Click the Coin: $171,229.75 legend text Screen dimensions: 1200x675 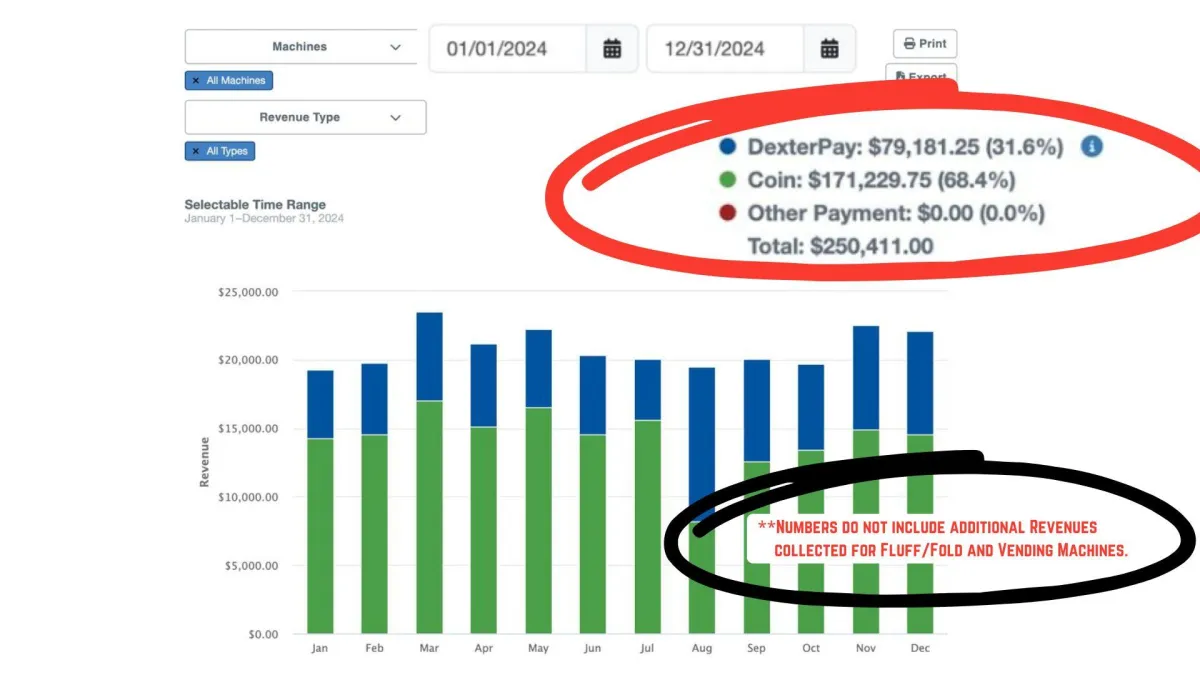tap(881, 180)
